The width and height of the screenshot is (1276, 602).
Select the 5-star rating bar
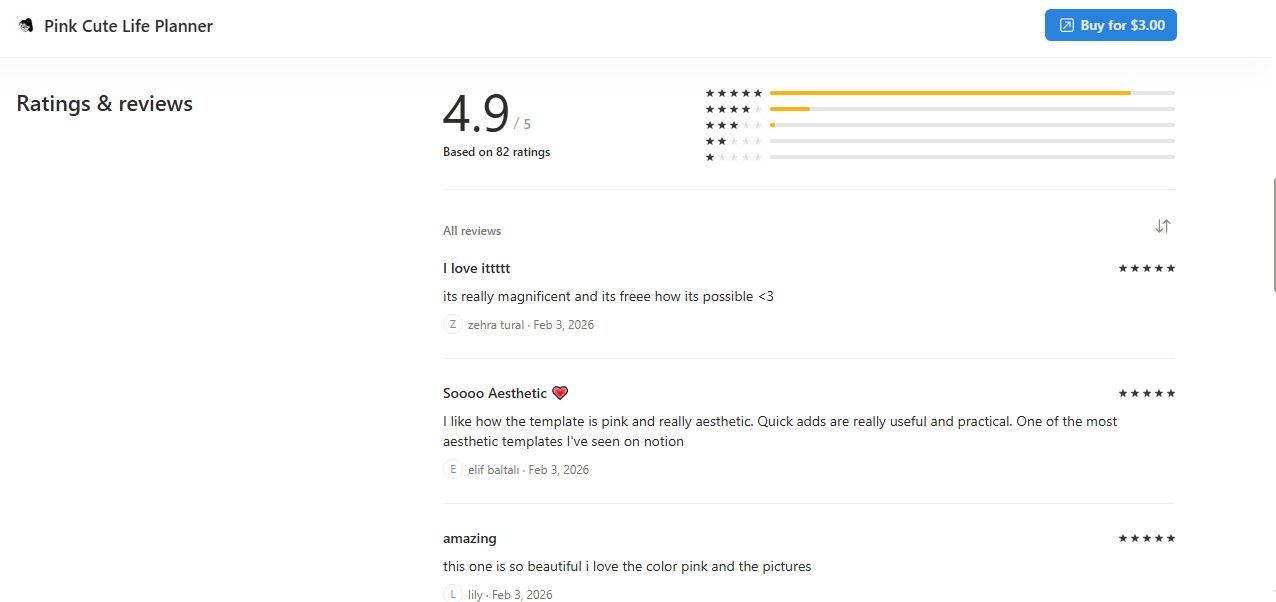[x=971, y=93]
